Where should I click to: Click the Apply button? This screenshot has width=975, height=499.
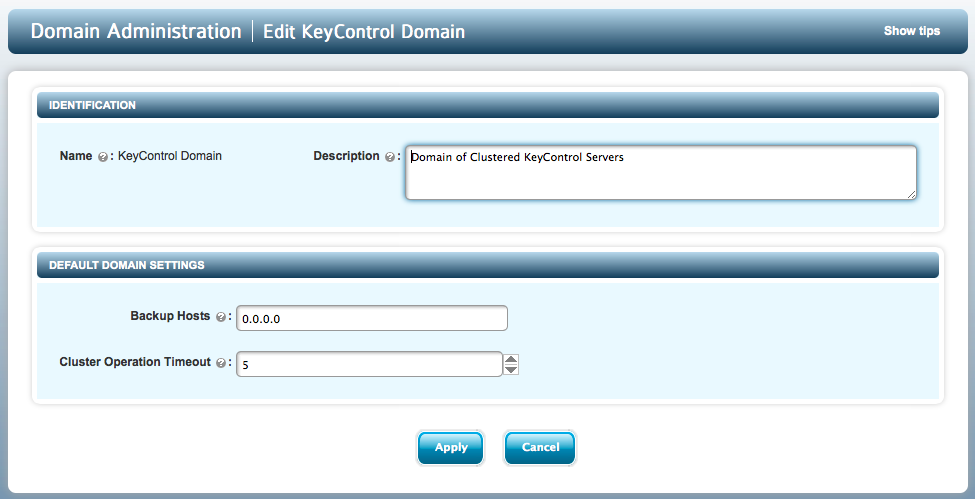(451, 448)
